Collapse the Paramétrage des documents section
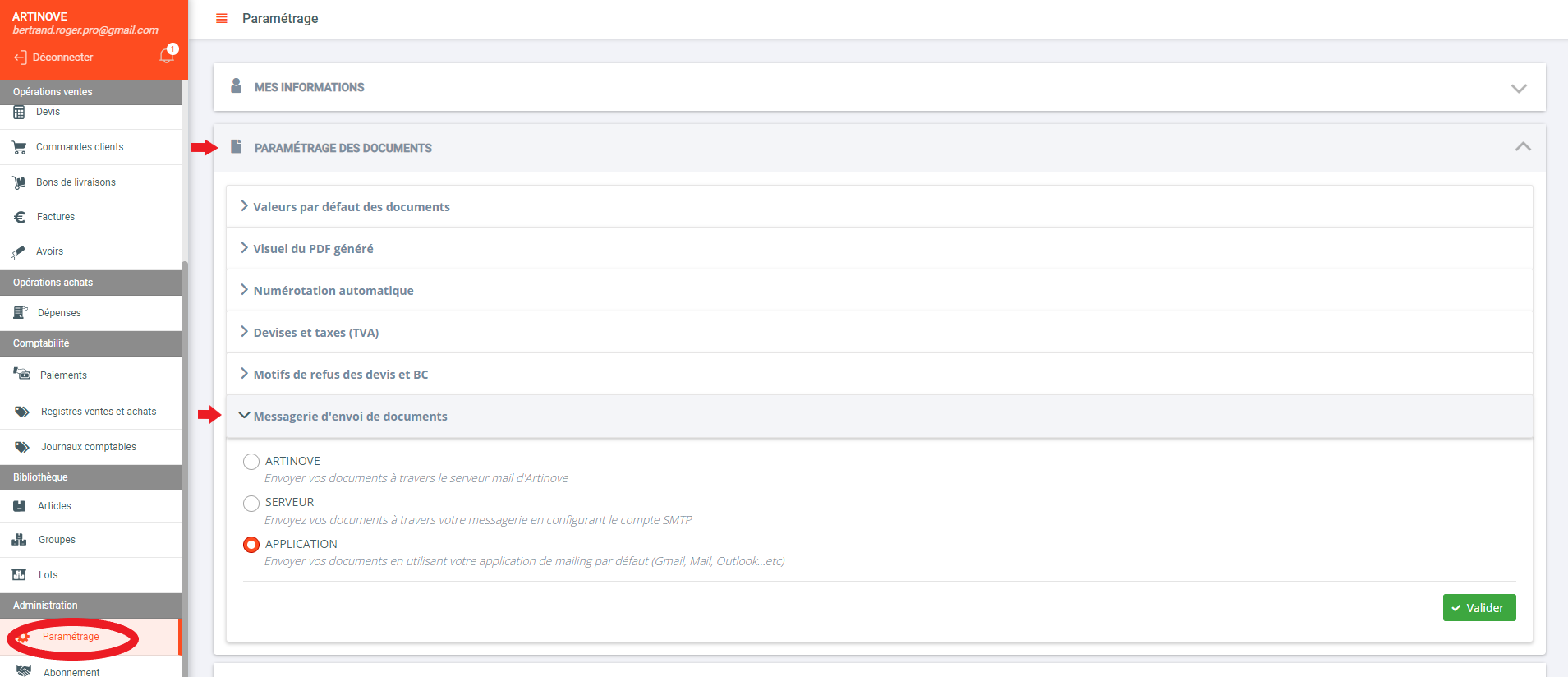This screenshot has width=1568, height=677. (x=1522, y=147)
